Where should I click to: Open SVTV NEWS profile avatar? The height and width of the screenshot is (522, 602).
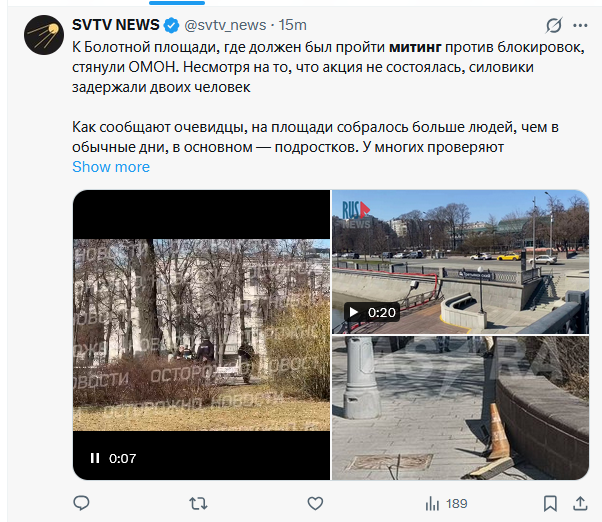pos(44,35)
